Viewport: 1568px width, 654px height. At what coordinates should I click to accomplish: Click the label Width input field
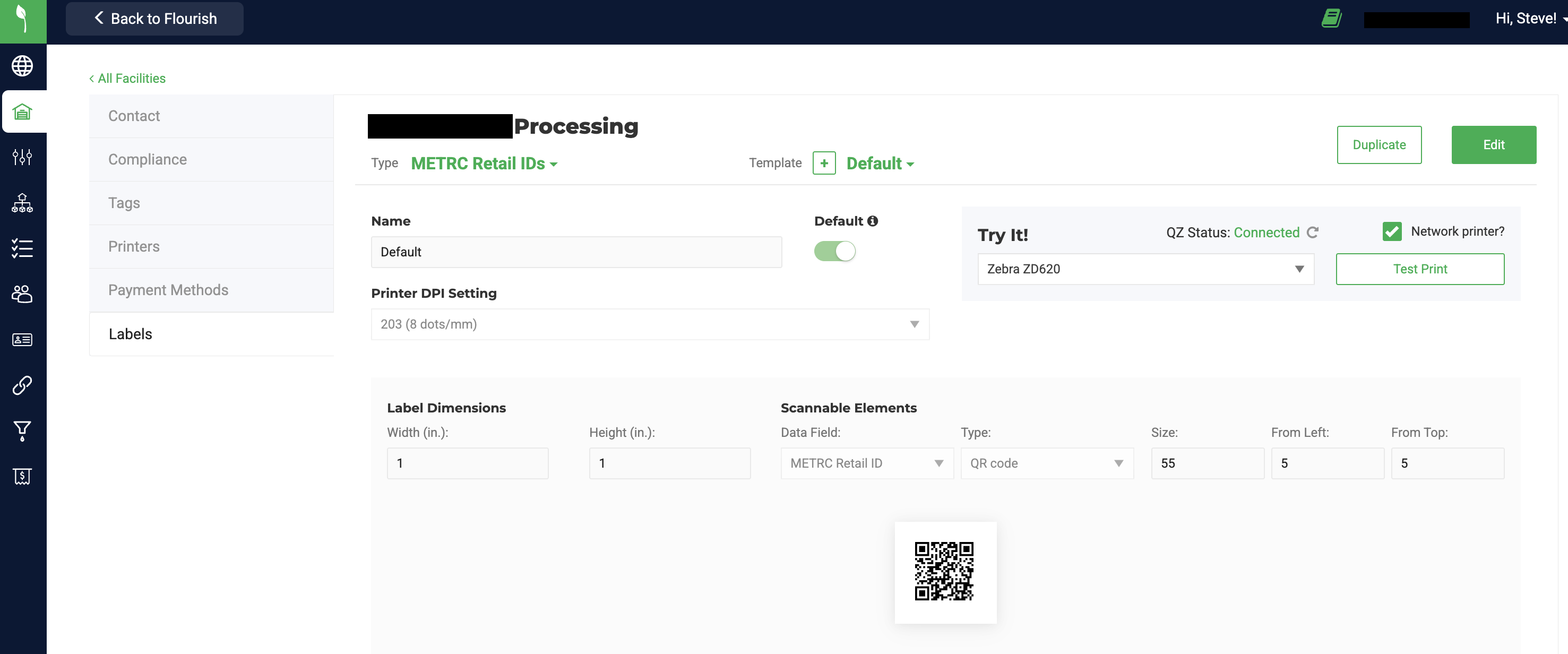(x=467, y=463)
